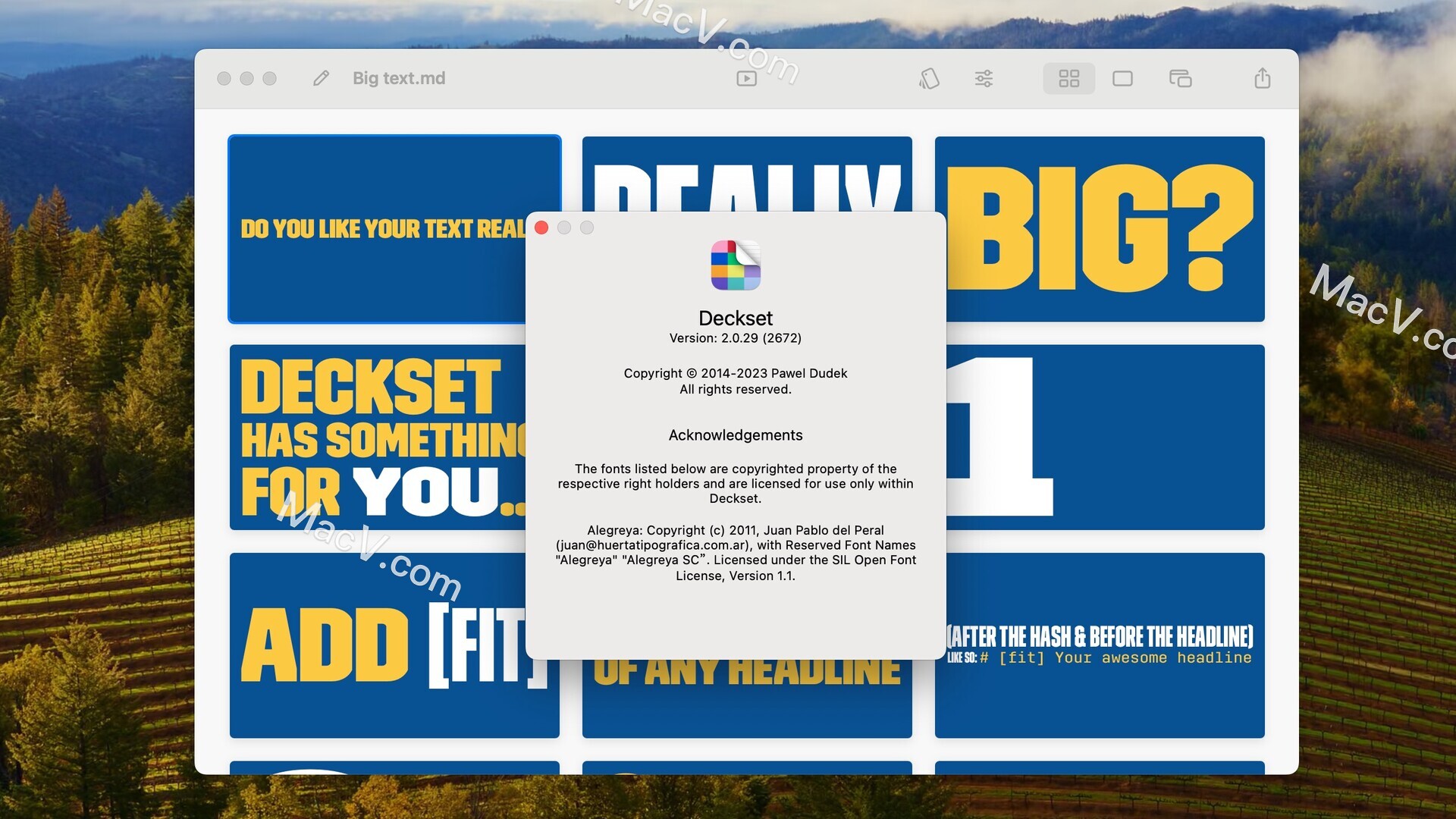Click the Acknowledgements text in About window
This screenshot has width=1456, height=819.
[x=735, y=435]
